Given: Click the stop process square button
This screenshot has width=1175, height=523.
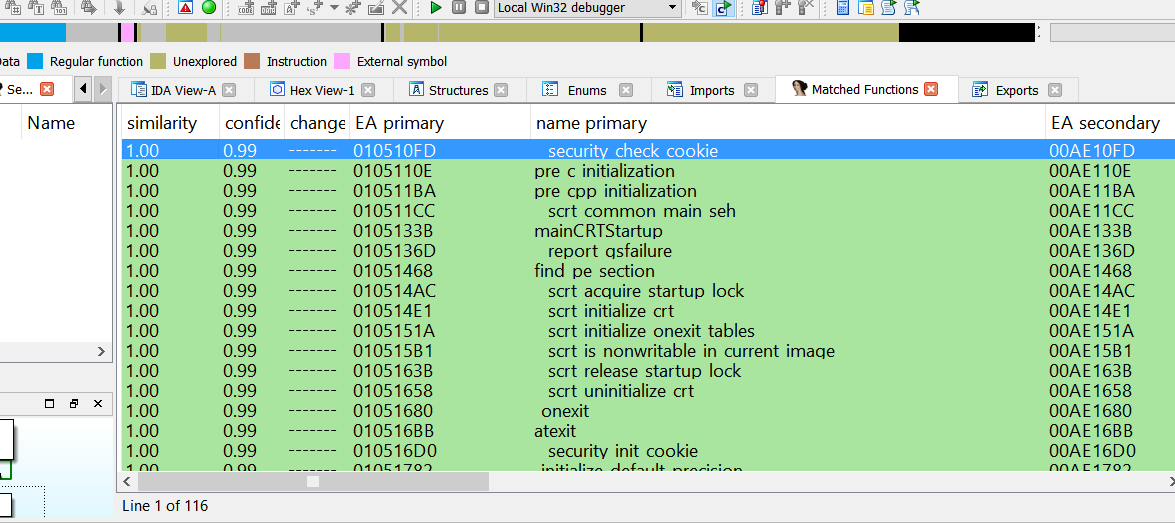Looking at the screenshot, I should [480, 8].
